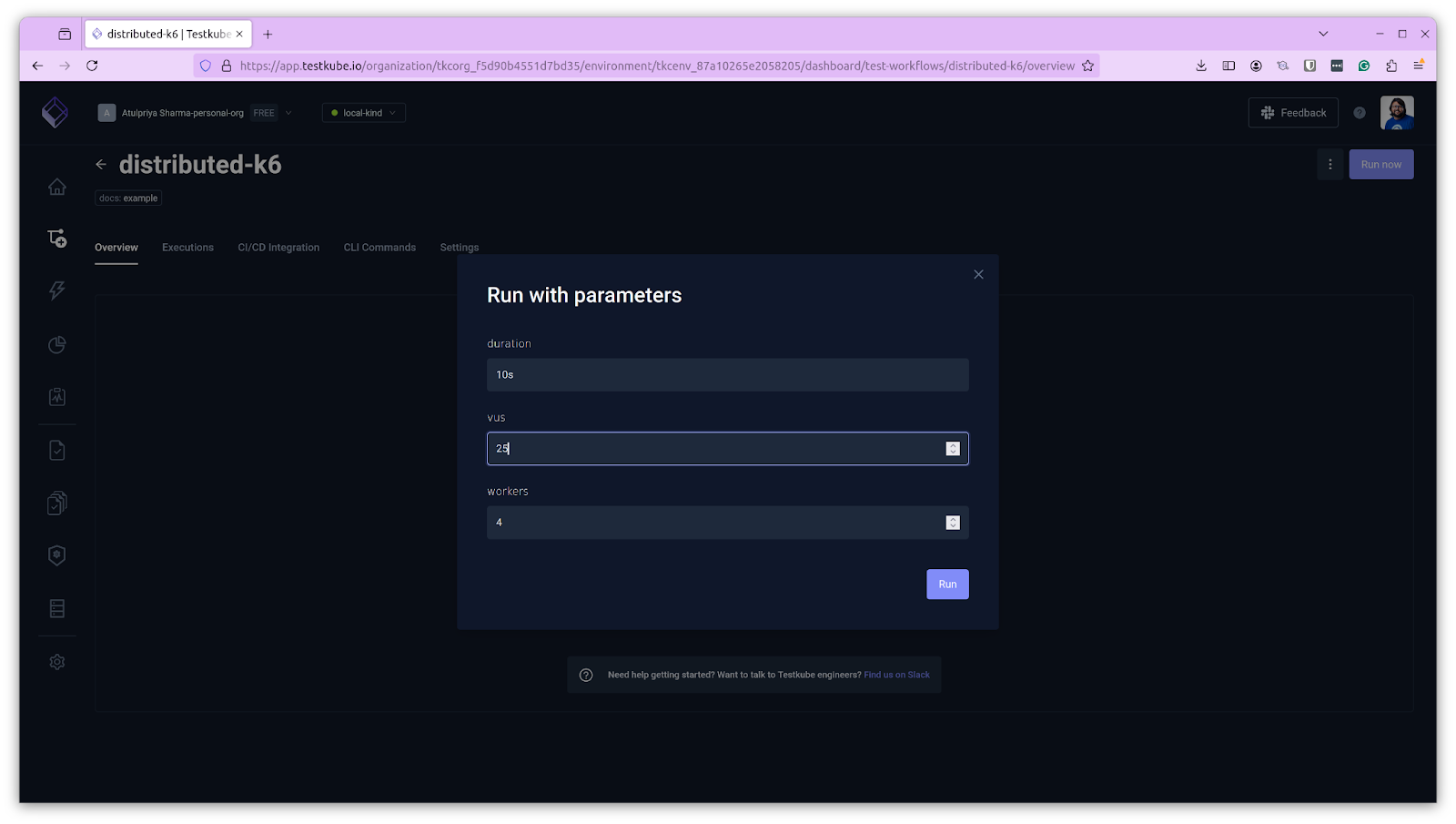
Task: Open Firefox view icon in tab bar
Action: tap(65, 35)
